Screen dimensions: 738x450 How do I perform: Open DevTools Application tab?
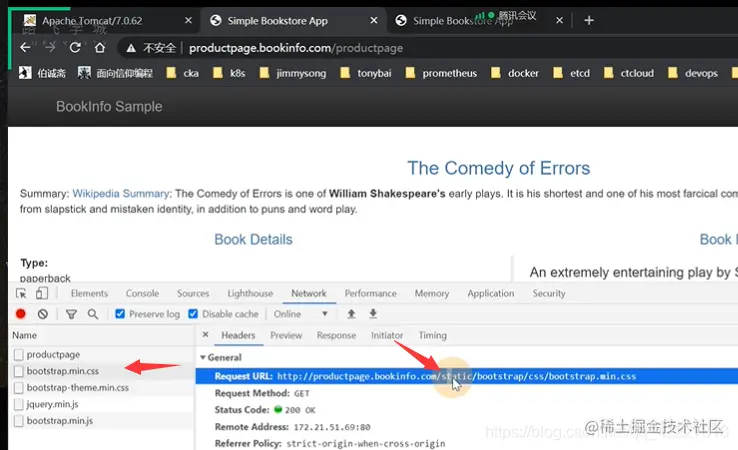click(491, 293)
